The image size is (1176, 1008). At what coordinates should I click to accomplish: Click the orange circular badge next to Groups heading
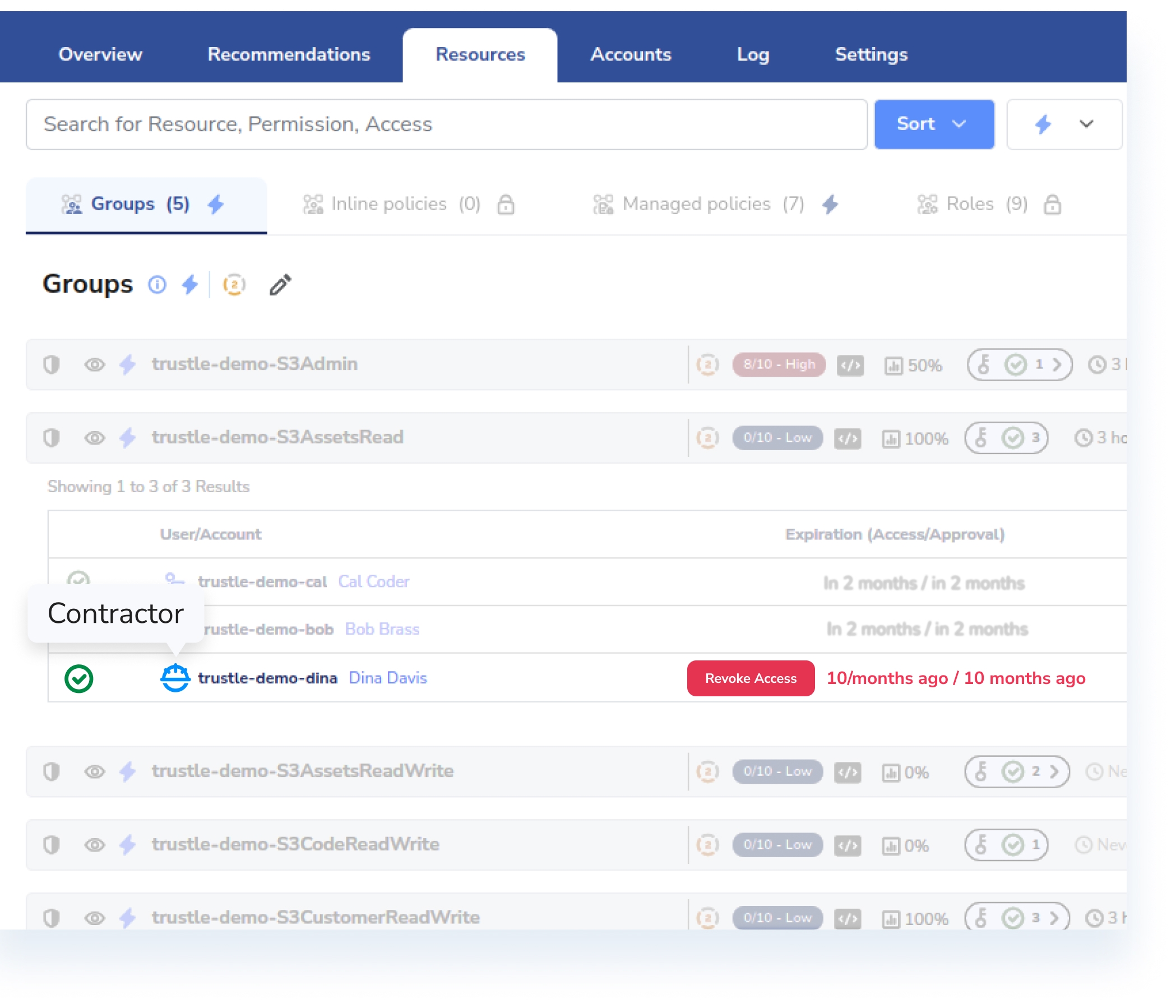234,284
